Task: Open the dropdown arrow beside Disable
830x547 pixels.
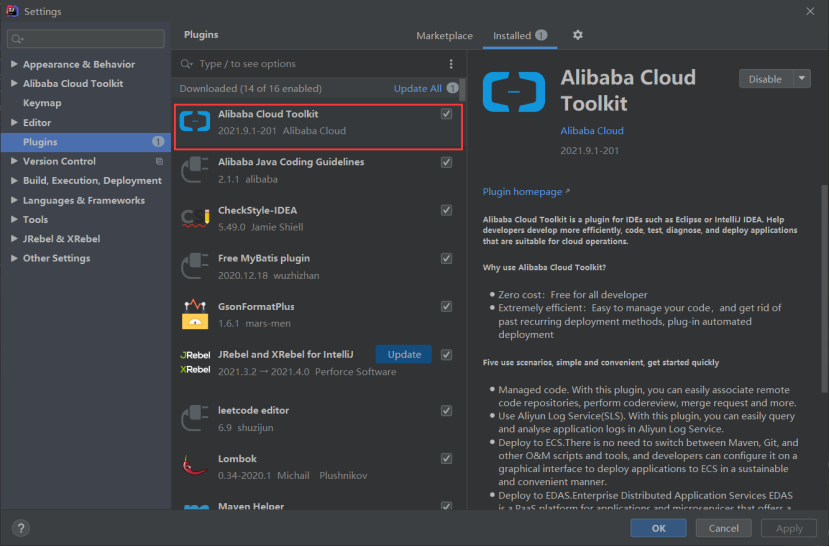Action: (802, 79)
